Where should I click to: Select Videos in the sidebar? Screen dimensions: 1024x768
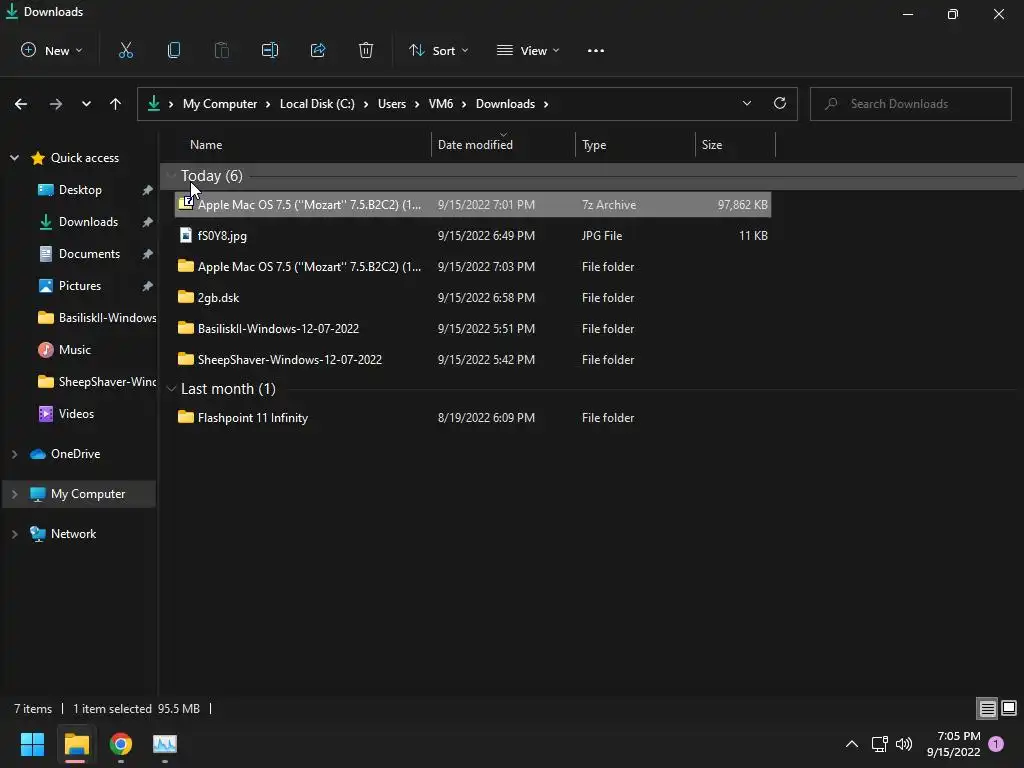(76, 413)
